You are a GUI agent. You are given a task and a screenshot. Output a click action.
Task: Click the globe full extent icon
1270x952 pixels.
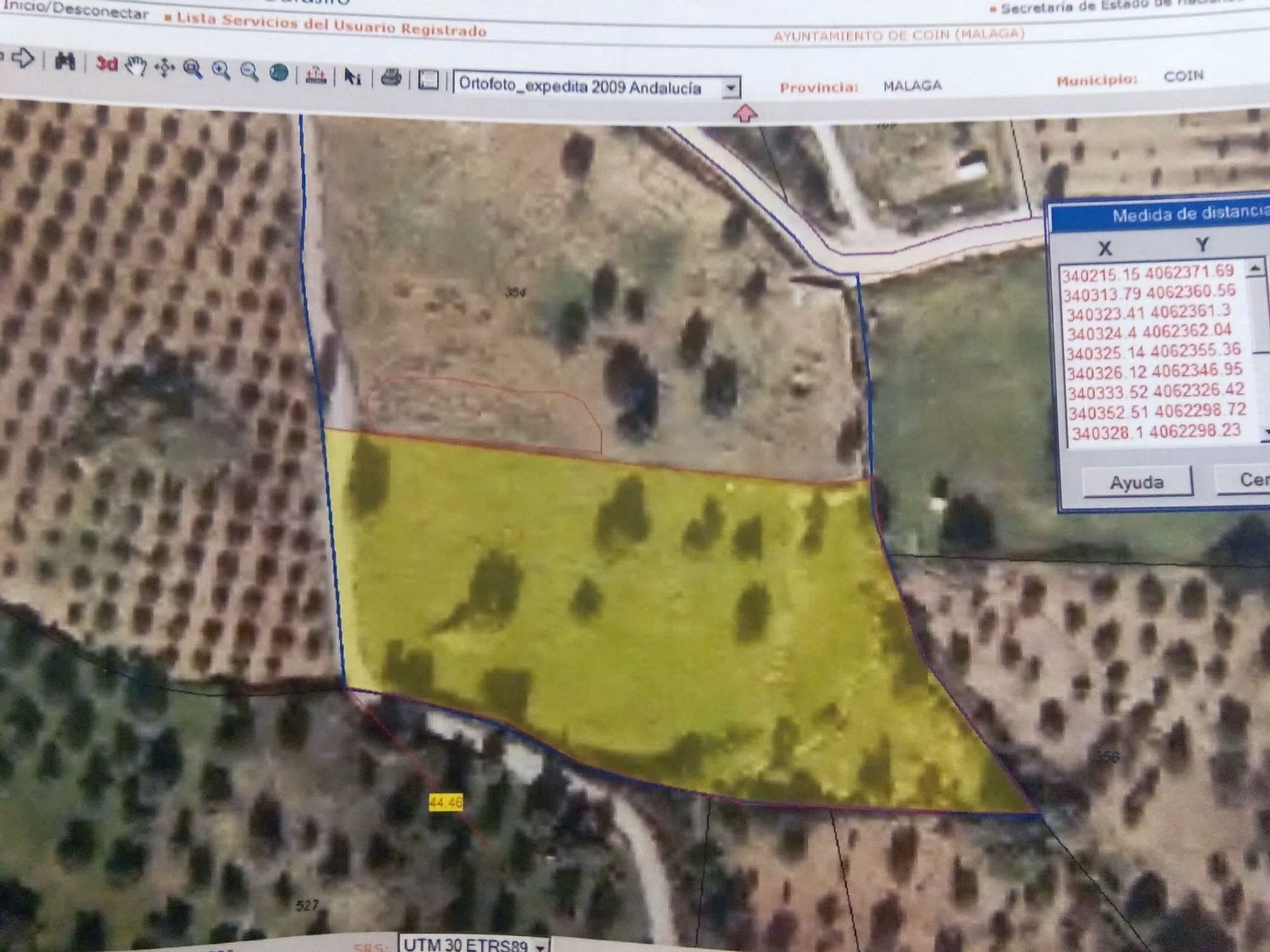279,73
